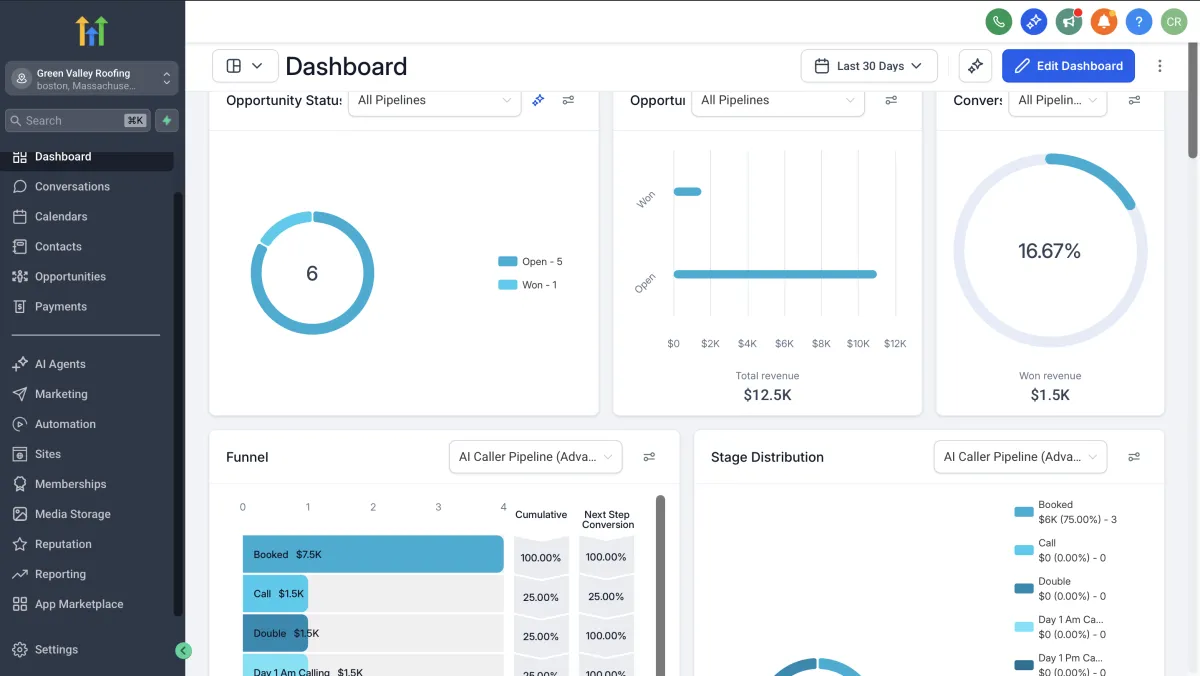
Task: Open the orange notifications bell
Action: click(1104, 21)
